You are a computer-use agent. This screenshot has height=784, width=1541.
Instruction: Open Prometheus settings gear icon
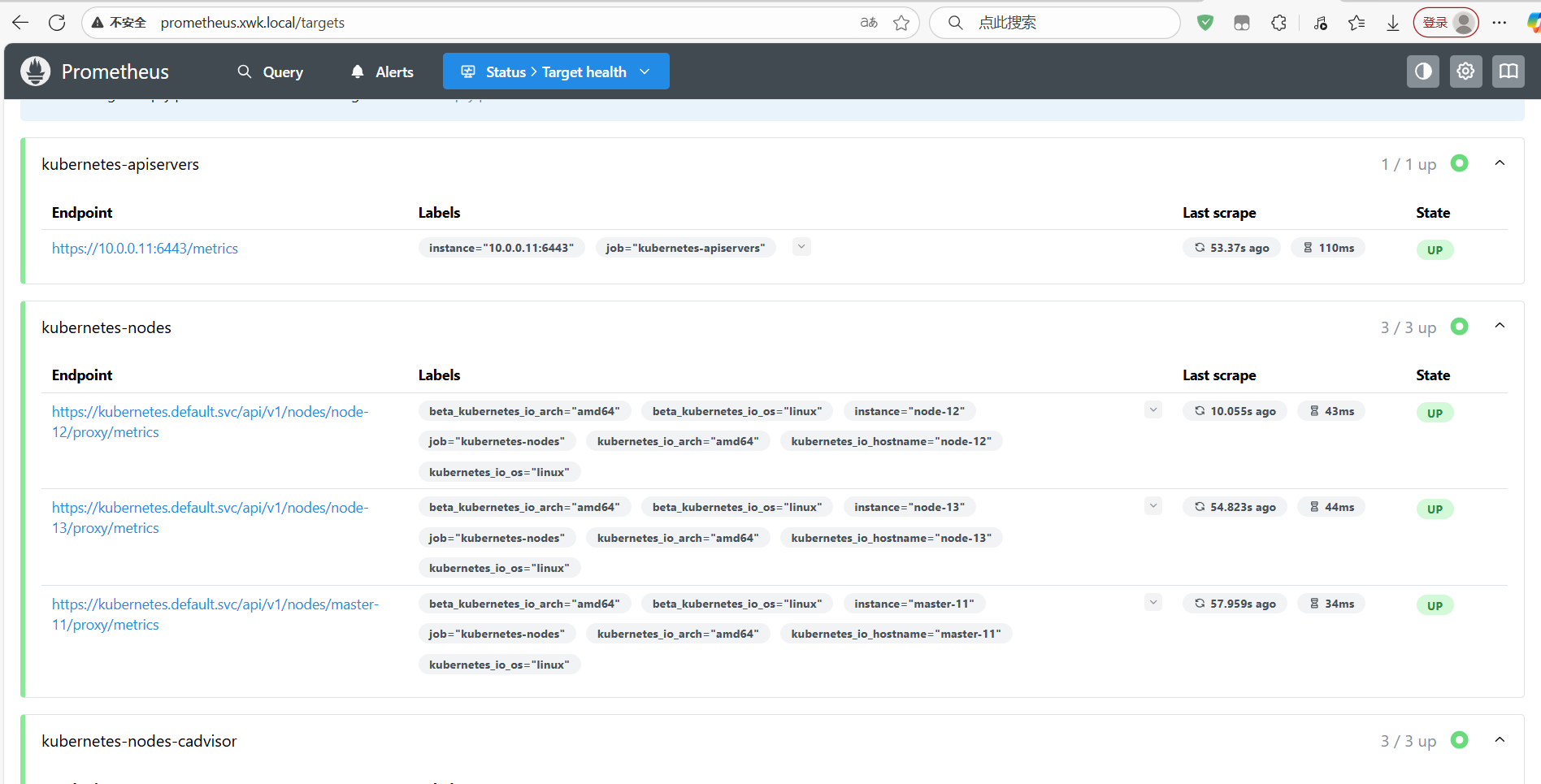click(x=1465, y=71)
